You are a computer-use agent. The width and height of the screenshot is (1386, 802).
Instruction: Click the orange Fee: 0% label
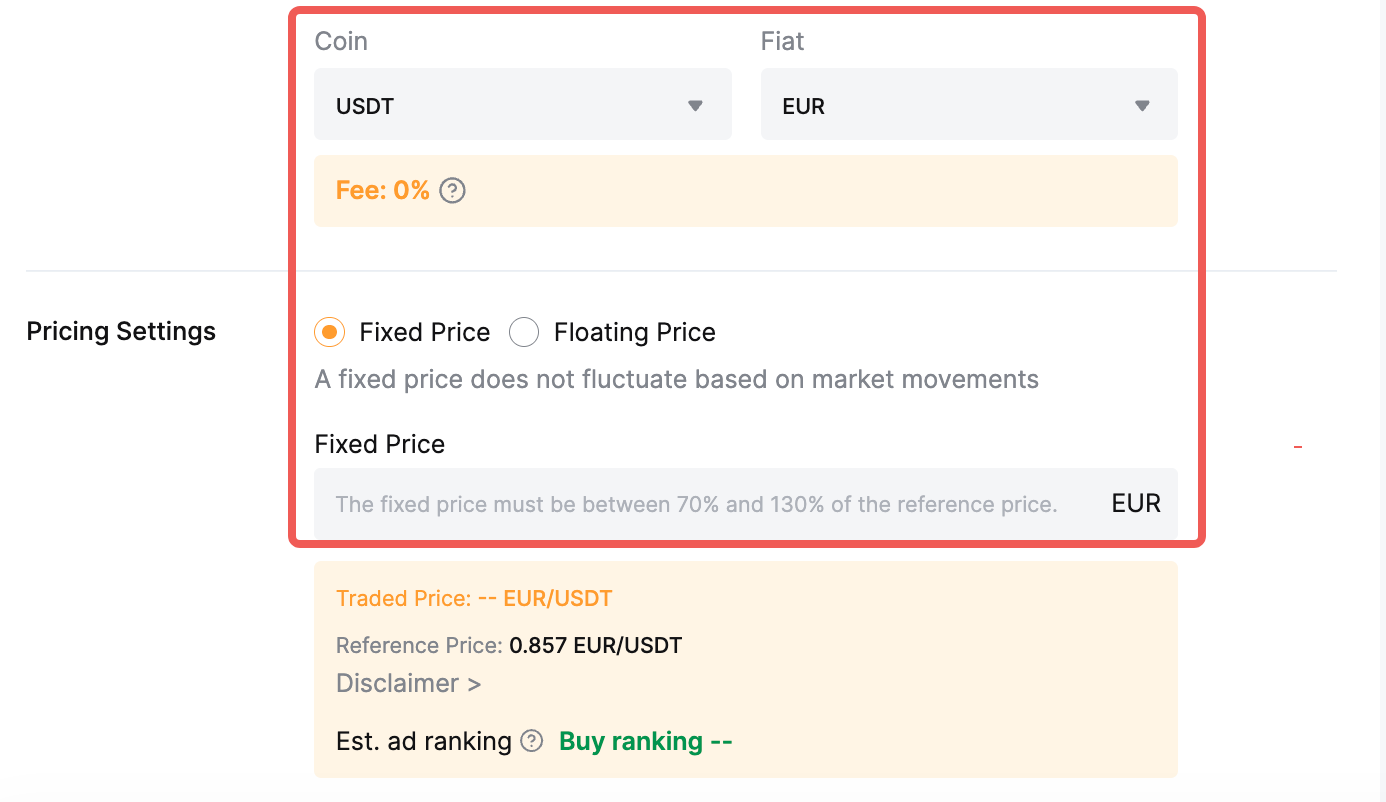[382, 190]
